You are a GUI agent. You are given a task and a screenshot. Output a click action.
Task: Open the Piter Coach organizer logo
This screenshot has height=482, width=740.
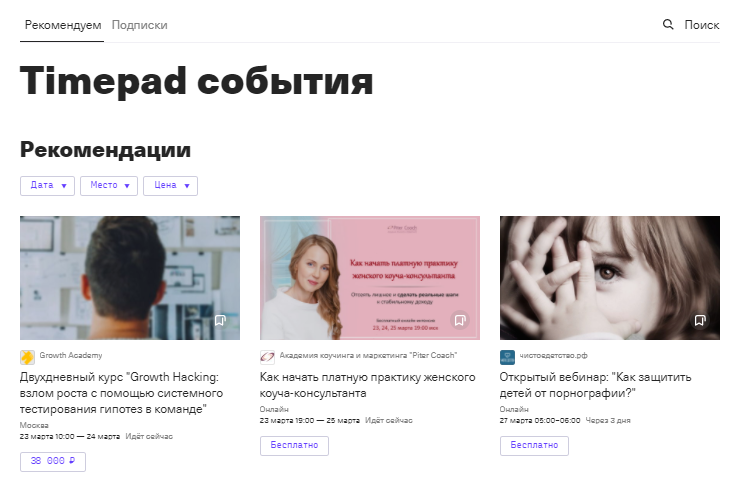[267, 357]
